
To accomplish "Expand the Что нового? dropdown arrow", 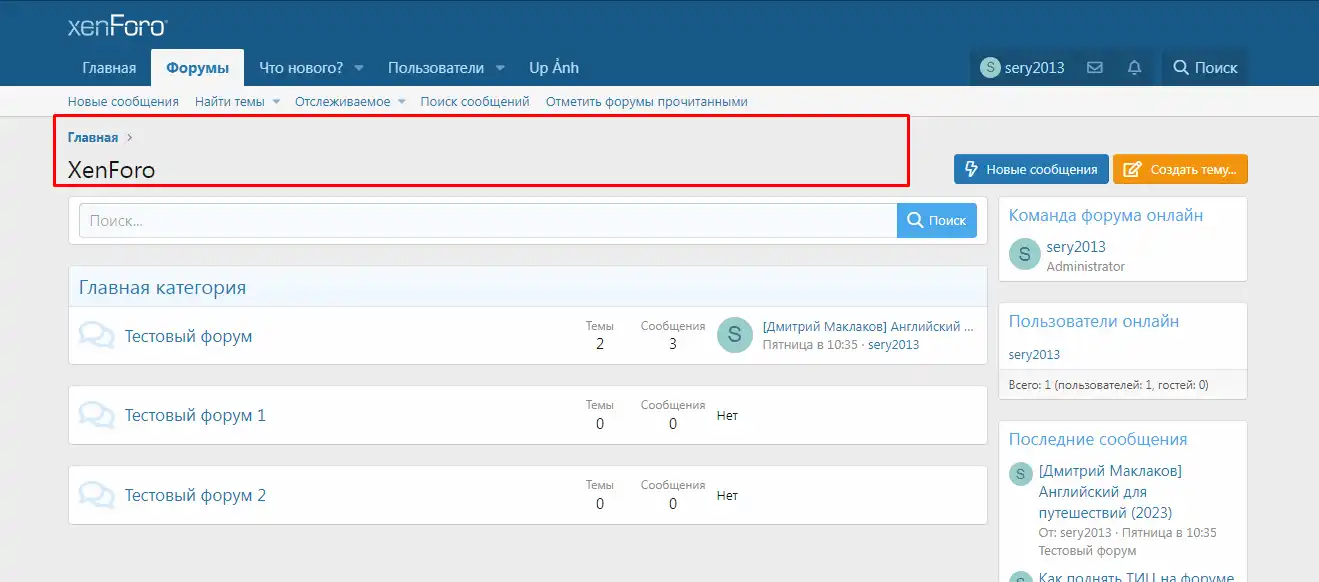I will pos(359,69).
